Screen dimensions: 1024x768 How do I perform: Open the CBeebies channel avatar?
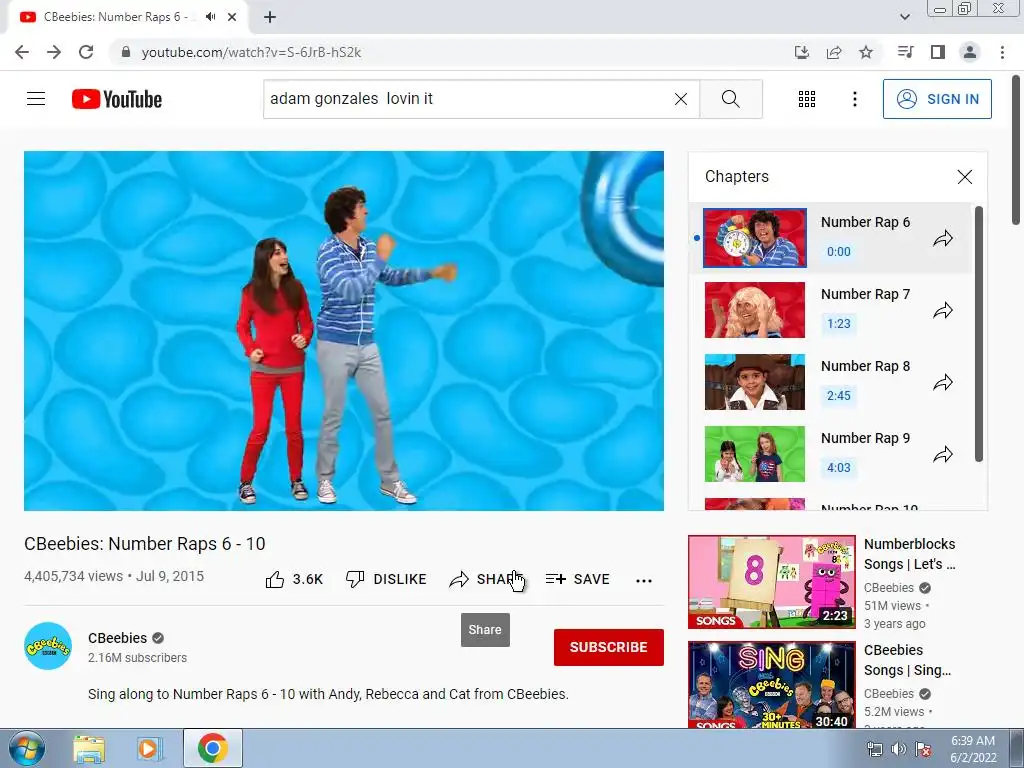coord(48,646)
